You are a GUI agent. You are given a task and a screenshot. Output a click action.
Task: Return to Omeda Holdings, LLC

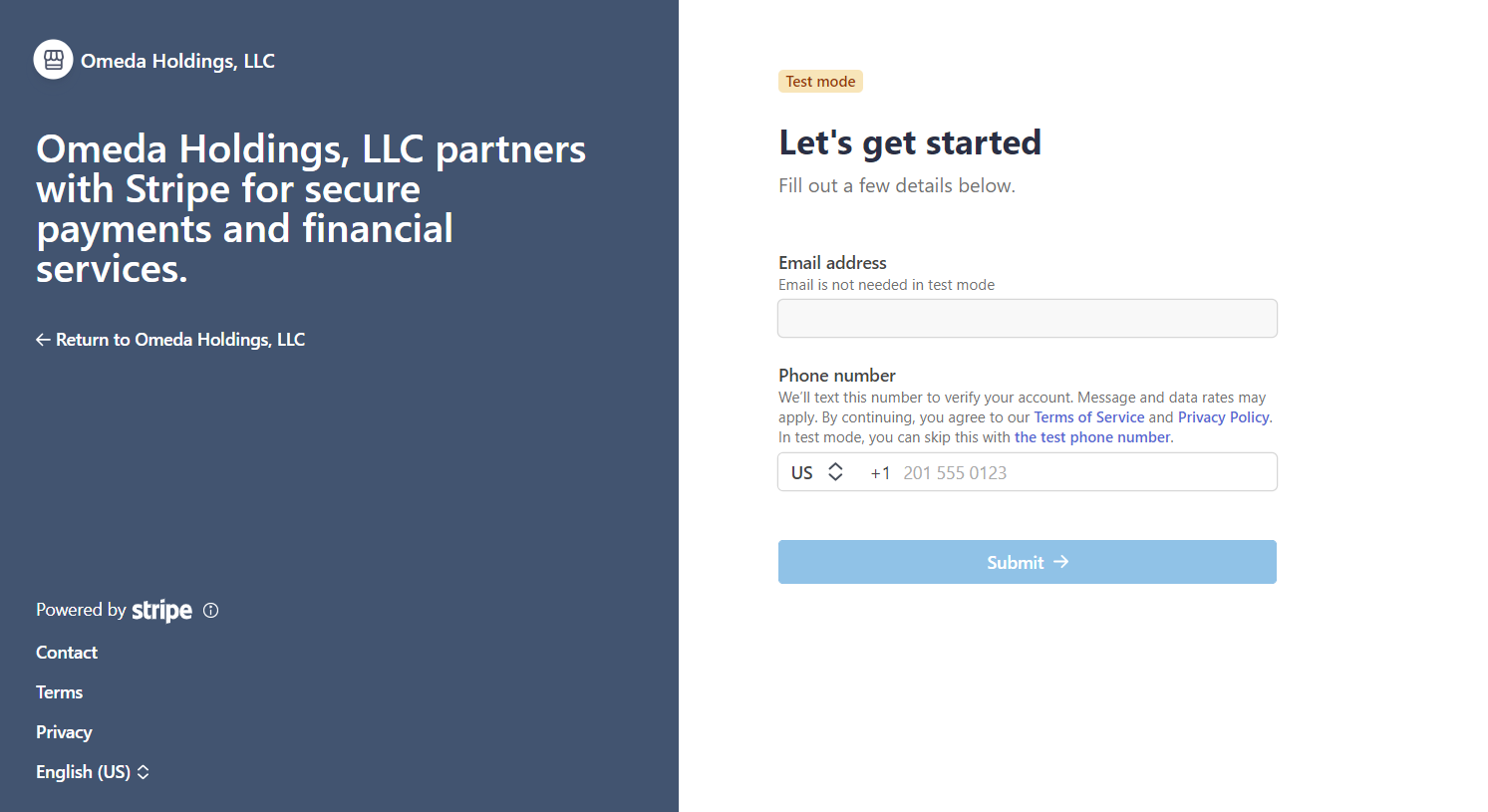(179, 340)
